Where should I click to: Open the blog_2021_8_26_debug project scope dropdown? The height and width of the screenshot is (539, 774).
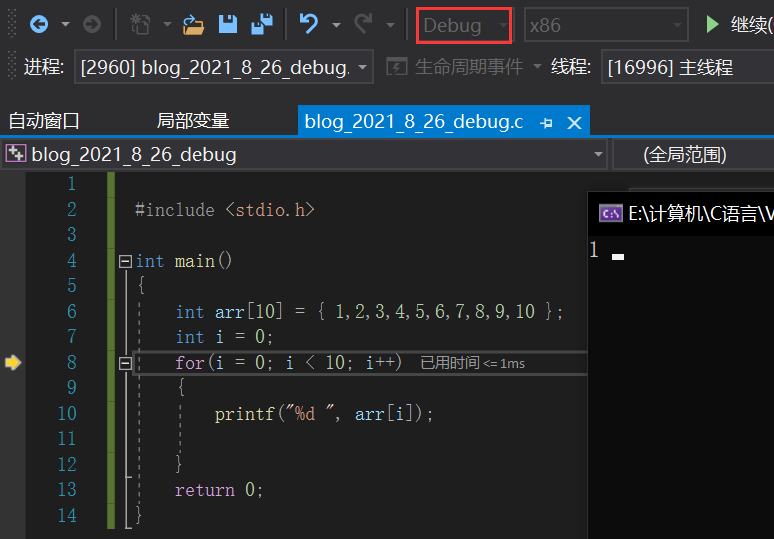304,154
